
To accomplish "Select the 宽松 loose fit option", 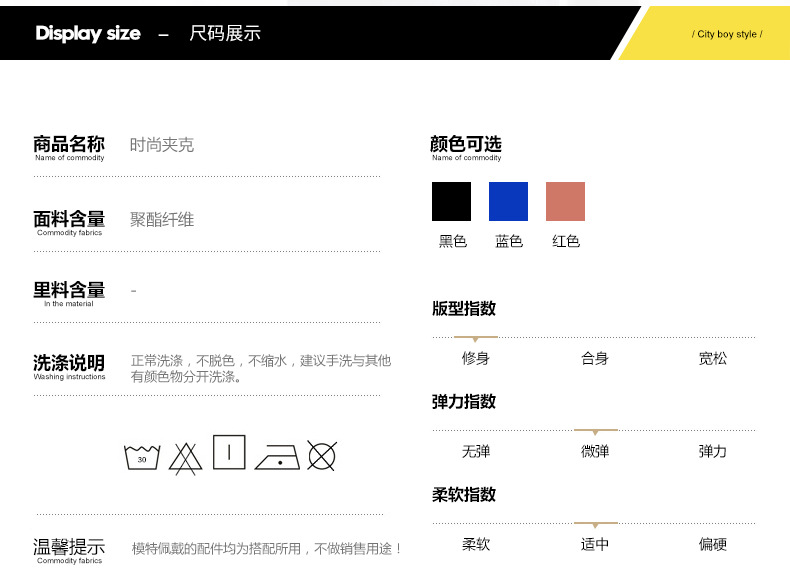I will [713, 358].
